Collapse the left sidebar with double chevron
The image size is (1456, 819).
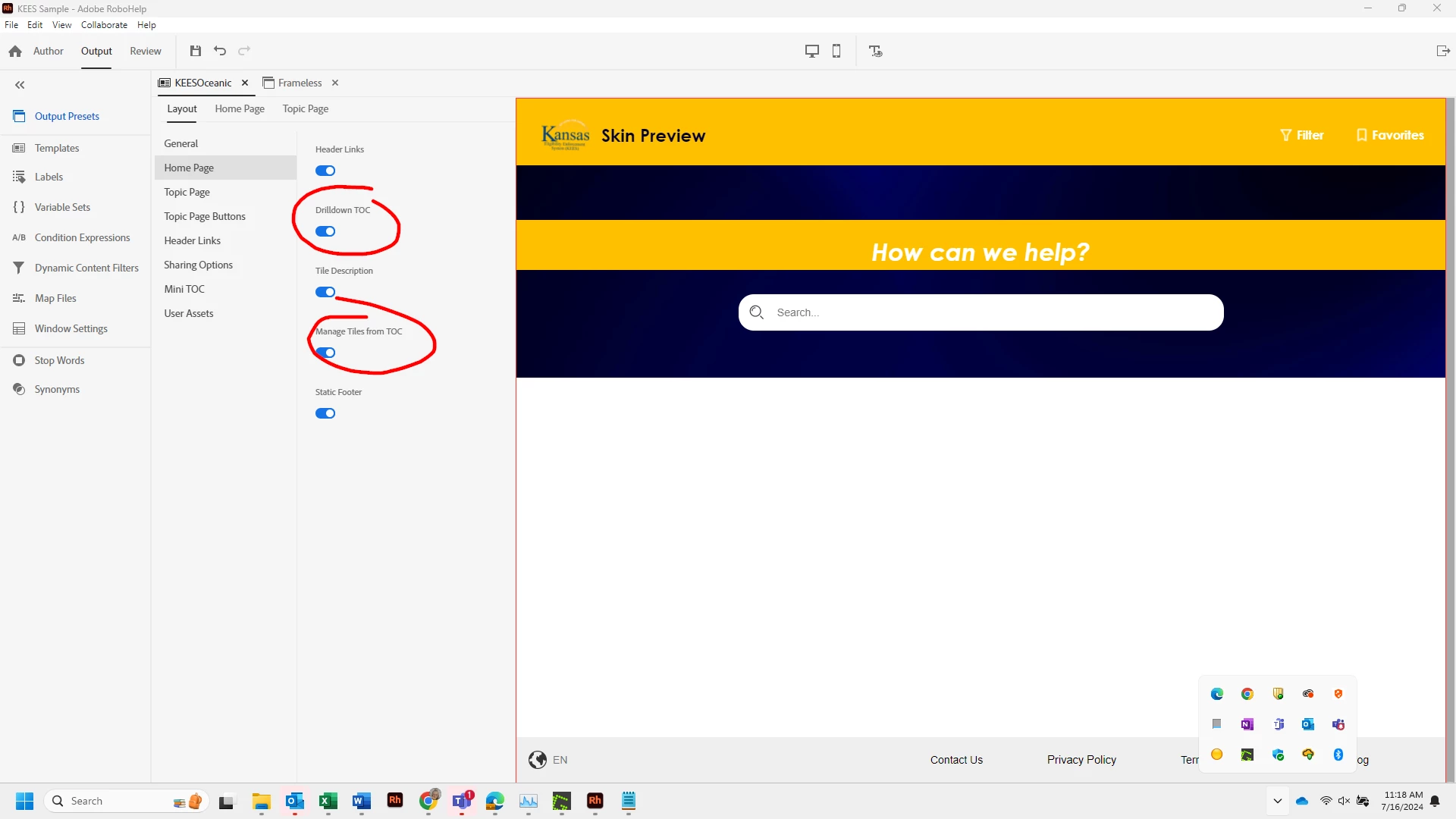(x=20, y=85)
